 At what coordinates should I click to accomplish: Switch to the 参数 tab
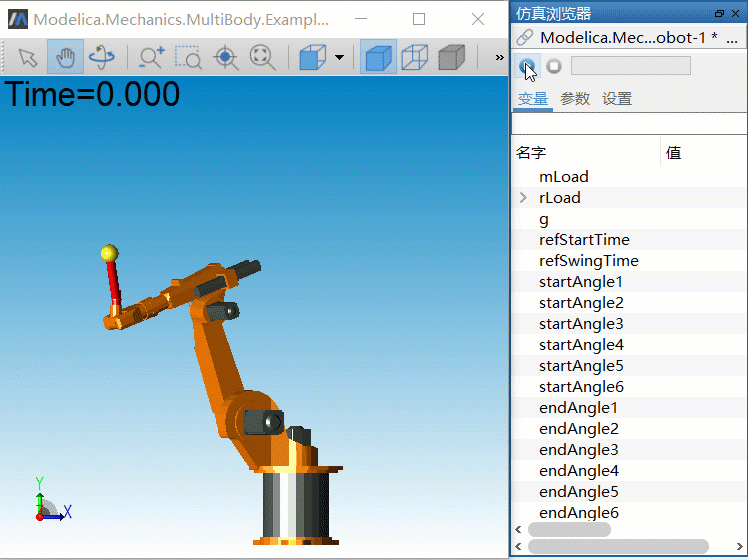[x=575, y=99]
